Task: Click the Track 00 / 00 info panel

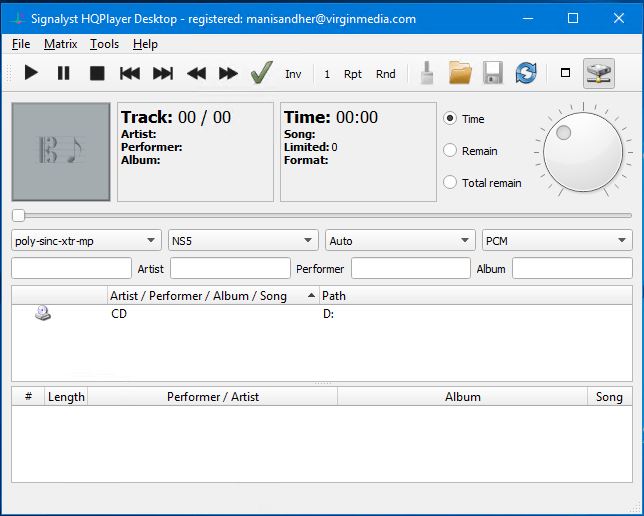Action: click(x=196, y=152)
